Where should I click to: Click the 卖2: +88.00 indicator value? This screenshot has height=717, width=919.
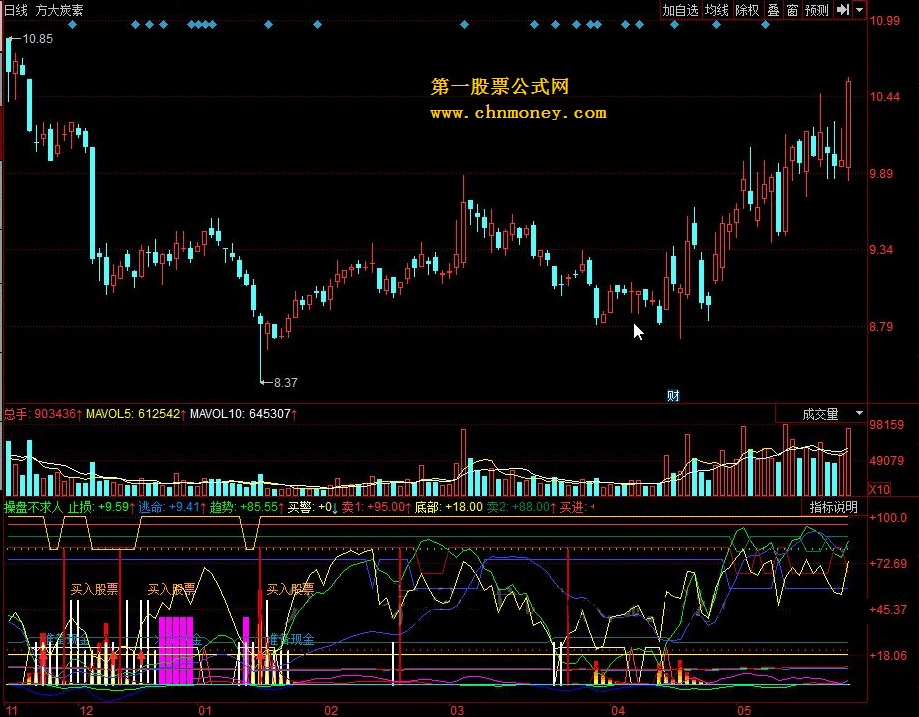pyautogui.click(x=521, y=507)
